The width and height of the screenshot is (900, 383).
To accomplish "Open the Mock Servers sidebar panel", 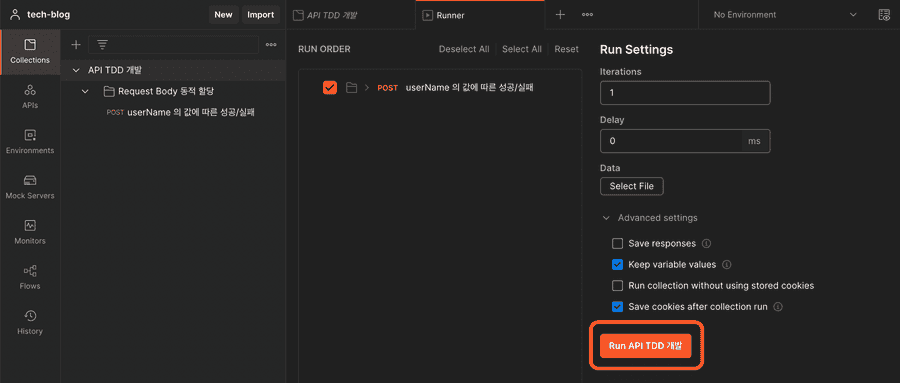I will (x=30, y=187).
